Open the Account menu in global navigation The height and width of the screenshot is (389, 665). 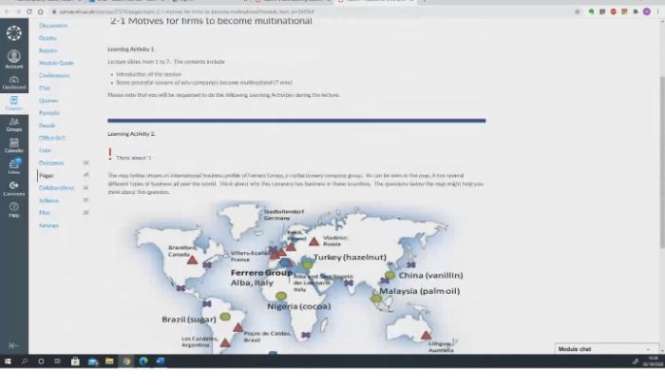[14, 59]
